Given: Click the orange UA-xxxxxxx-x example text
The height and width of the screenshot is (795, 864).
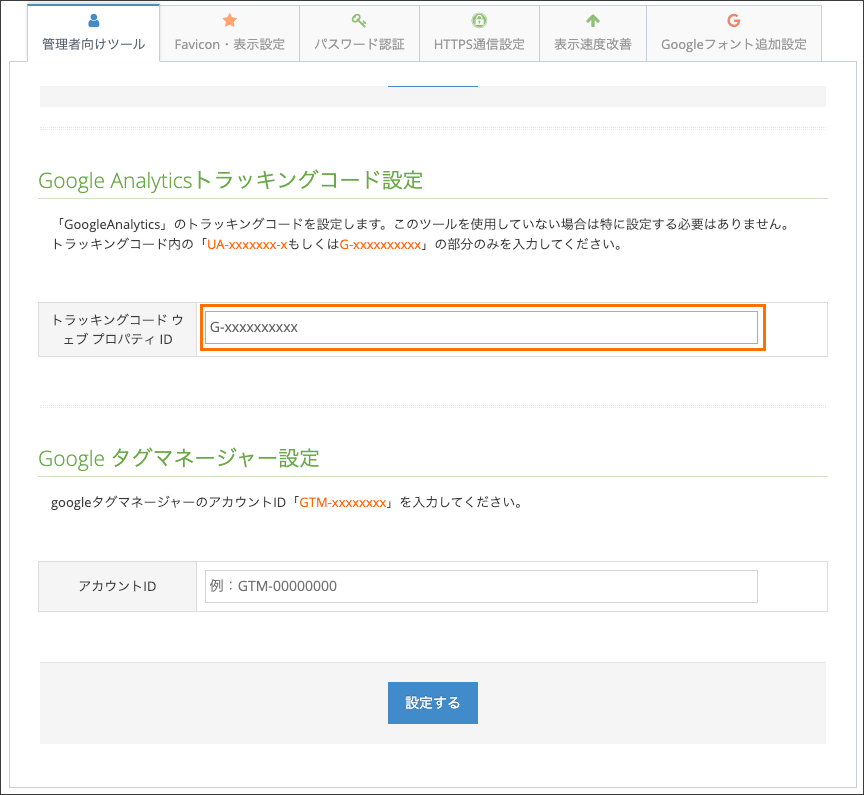Looking at the screenshot, I should pyautogui.click(x=247, y=245).
